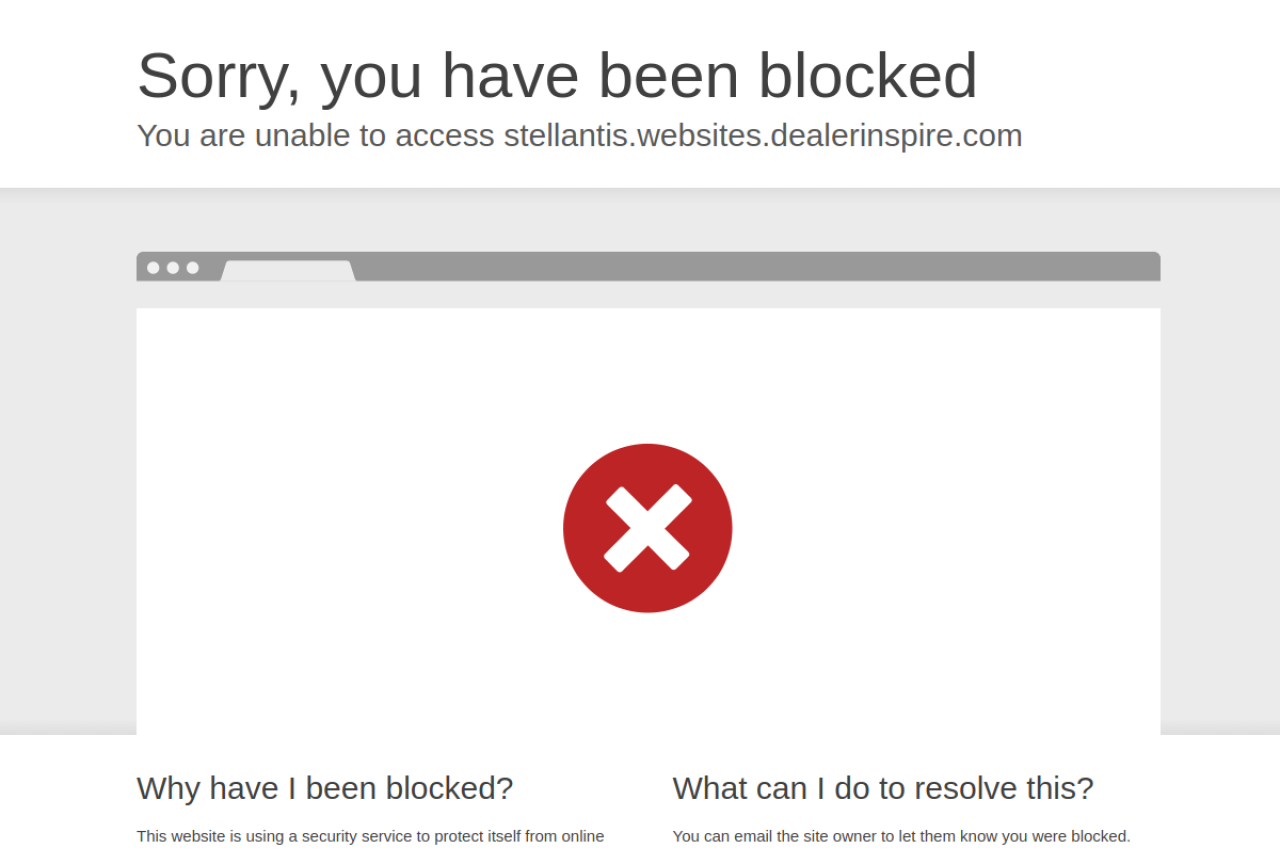Click the rightmost of the three window dots
1280x853 pixels.
193,268
